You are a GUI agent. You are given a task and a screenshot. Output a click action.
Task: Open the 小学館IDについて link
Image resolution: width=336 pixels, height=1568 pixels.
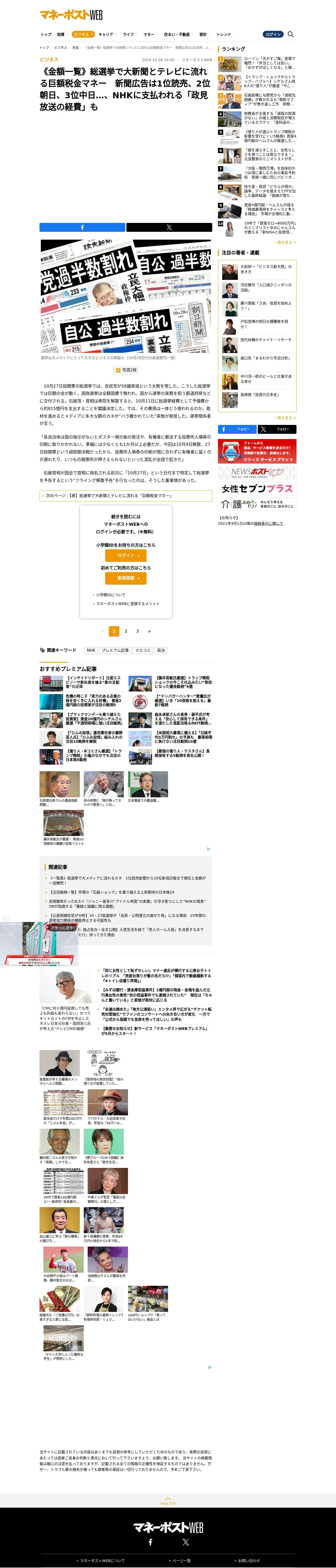pyautogui.click(x=110, y=595)
